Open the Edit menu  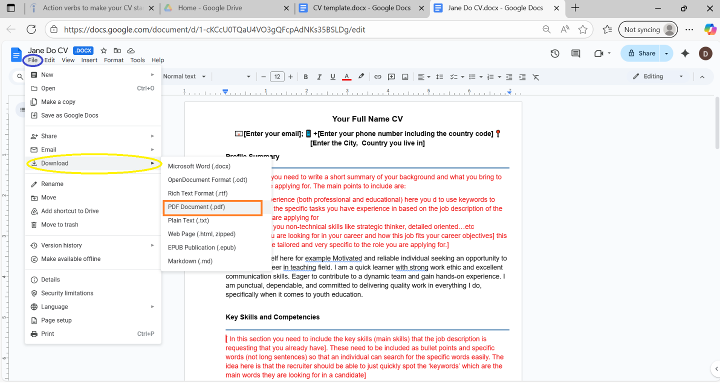click(50, 60)
